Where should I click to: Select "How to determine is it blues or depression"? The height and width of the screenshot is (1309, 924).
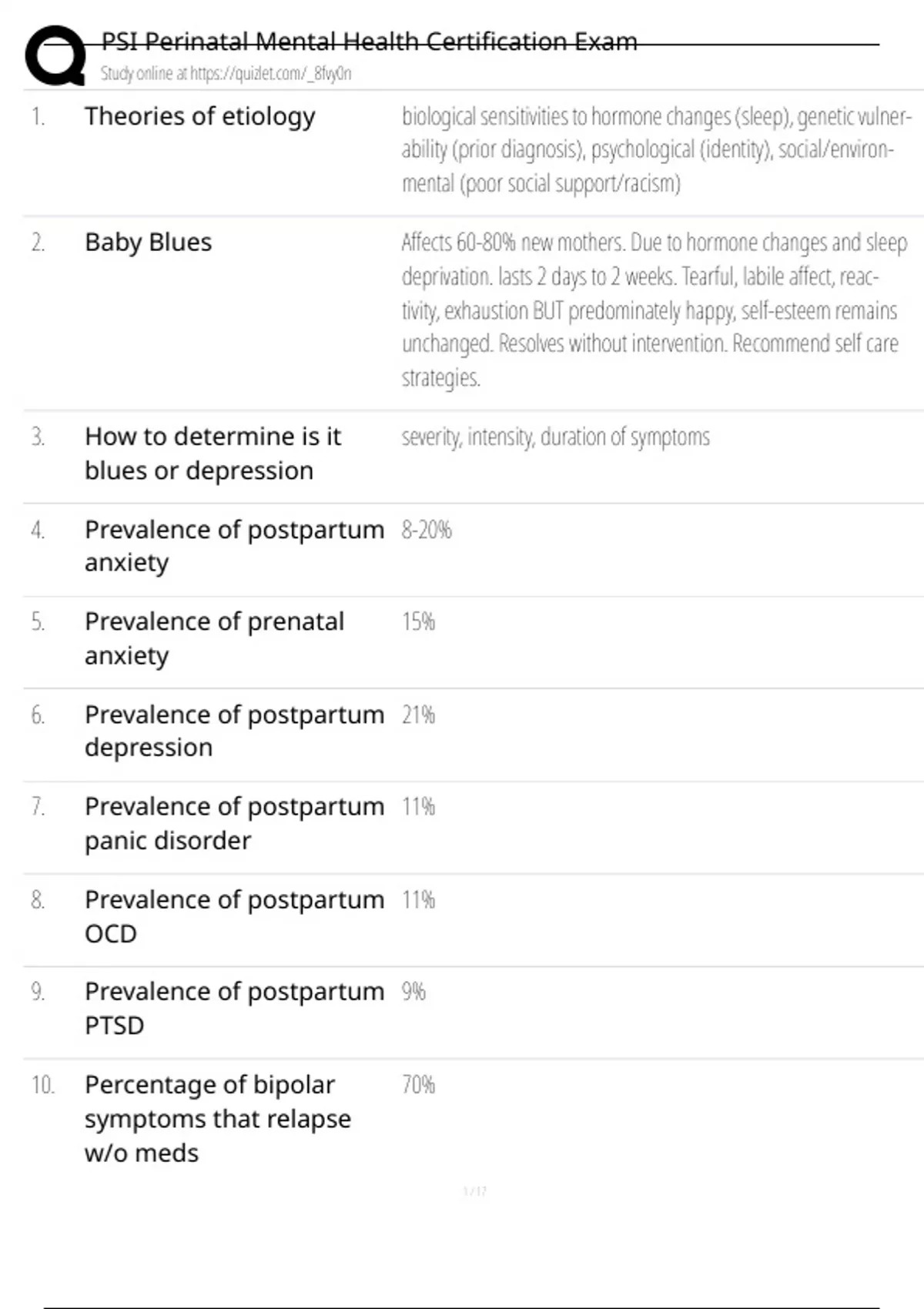(213, 454)
